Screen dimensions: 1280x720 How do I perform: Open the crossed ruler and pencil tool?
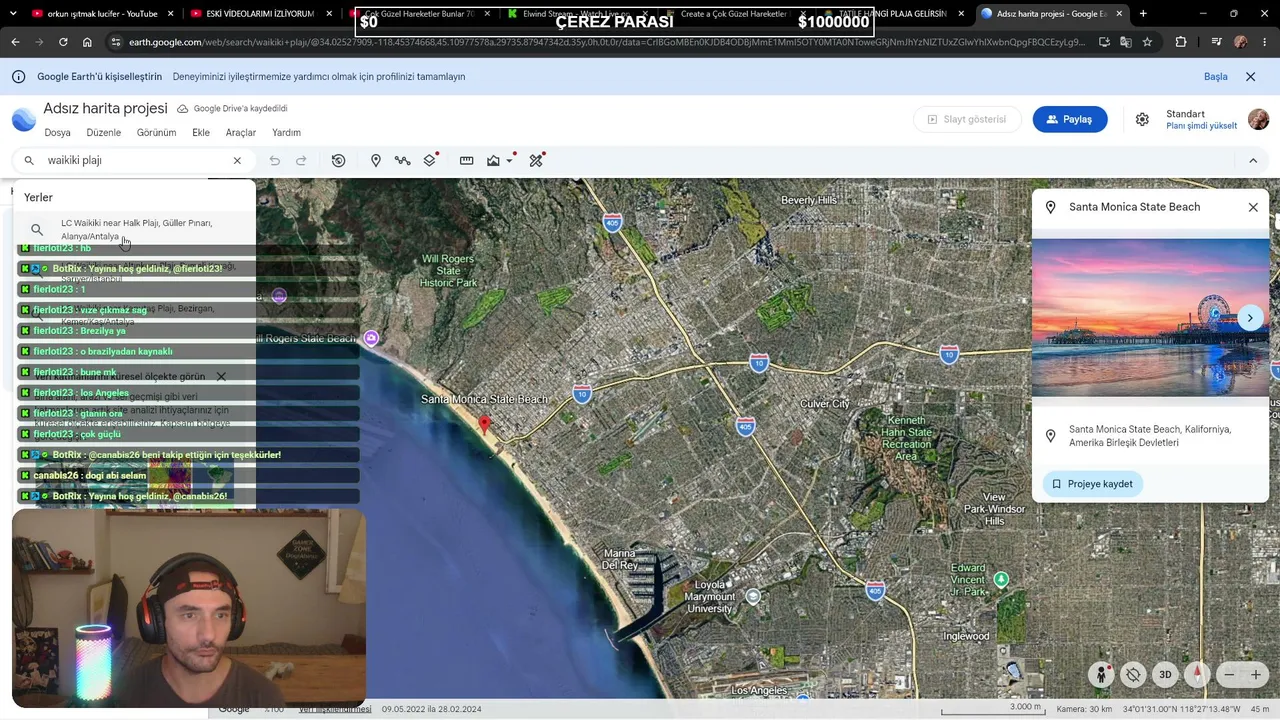[x=536, y=160]
